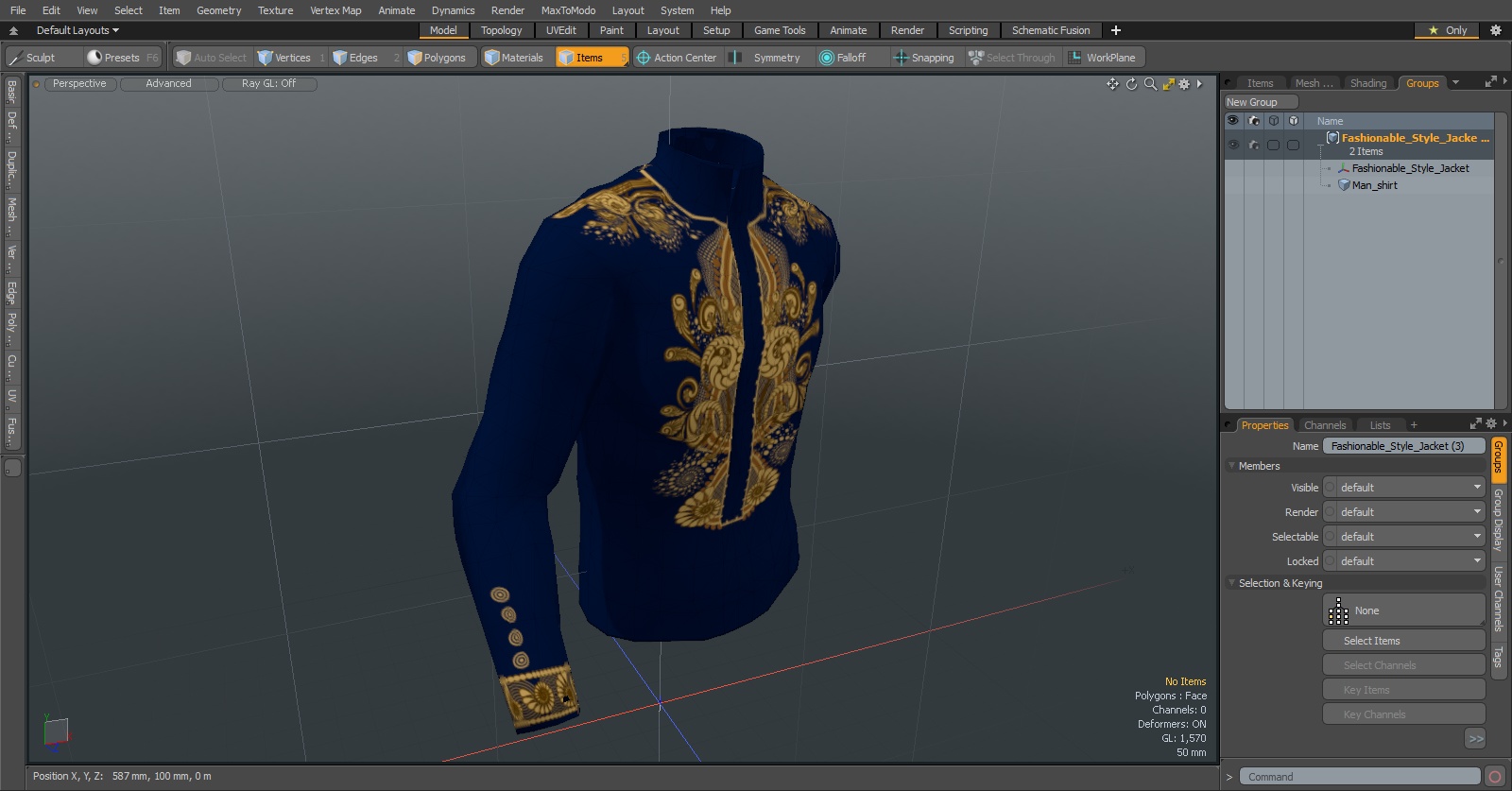Open the Selectable dropdown in Properties
The width and height of the screenshot is (1512, 791).
click(x=1404, y=537)
